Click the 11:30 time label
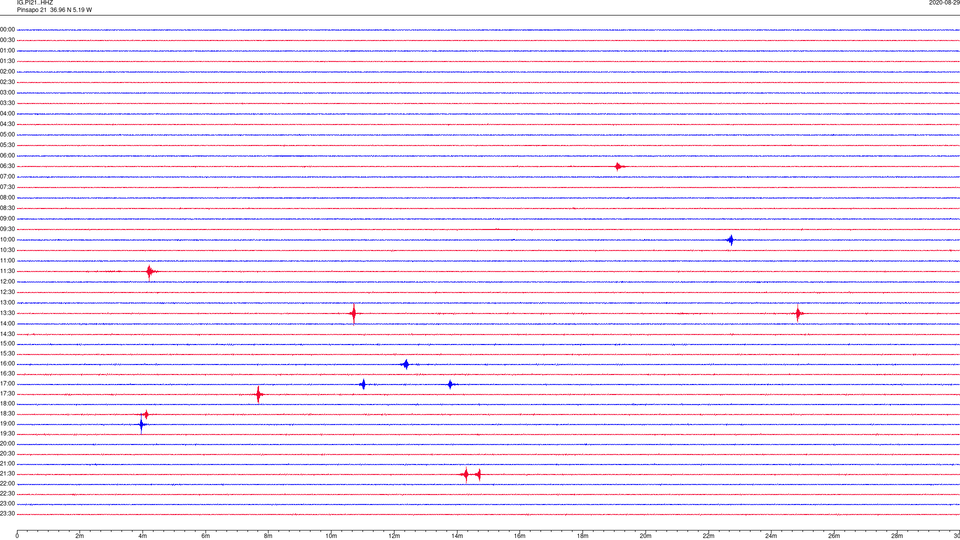 click(7, 271)
